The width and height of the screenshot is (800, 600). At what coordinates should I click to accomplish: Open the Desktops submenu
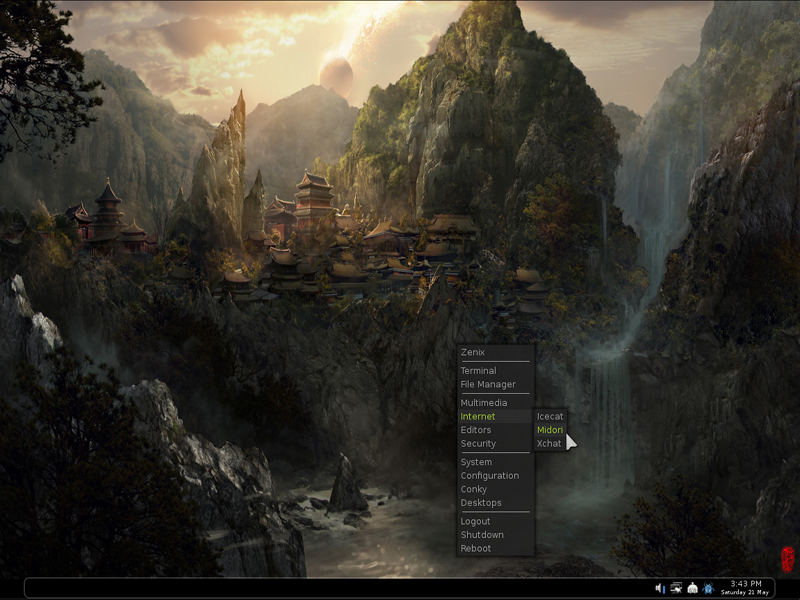495,503
